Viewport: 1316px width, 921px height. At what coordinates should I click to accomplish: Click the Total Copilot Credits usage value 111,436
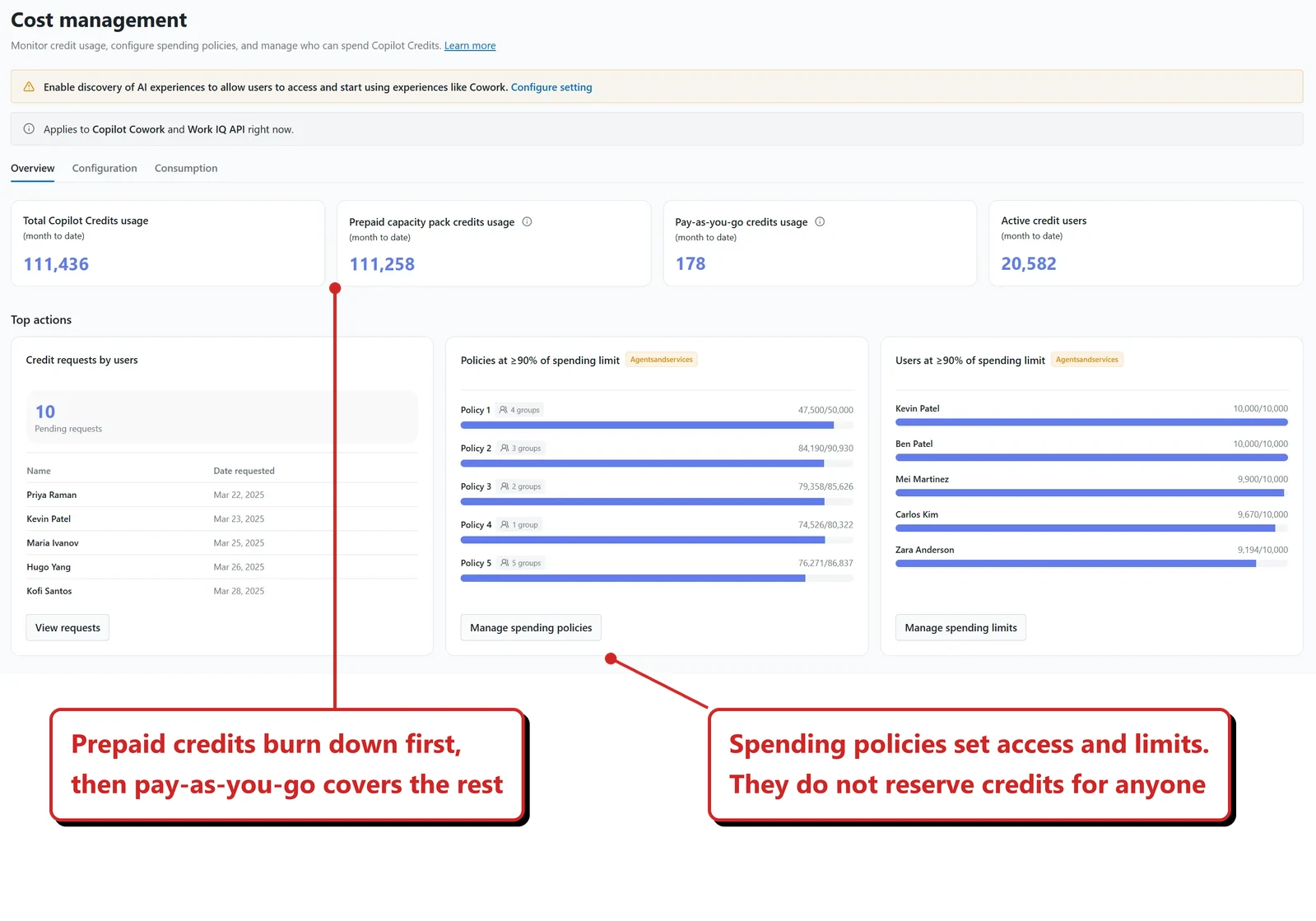(56, 264)
